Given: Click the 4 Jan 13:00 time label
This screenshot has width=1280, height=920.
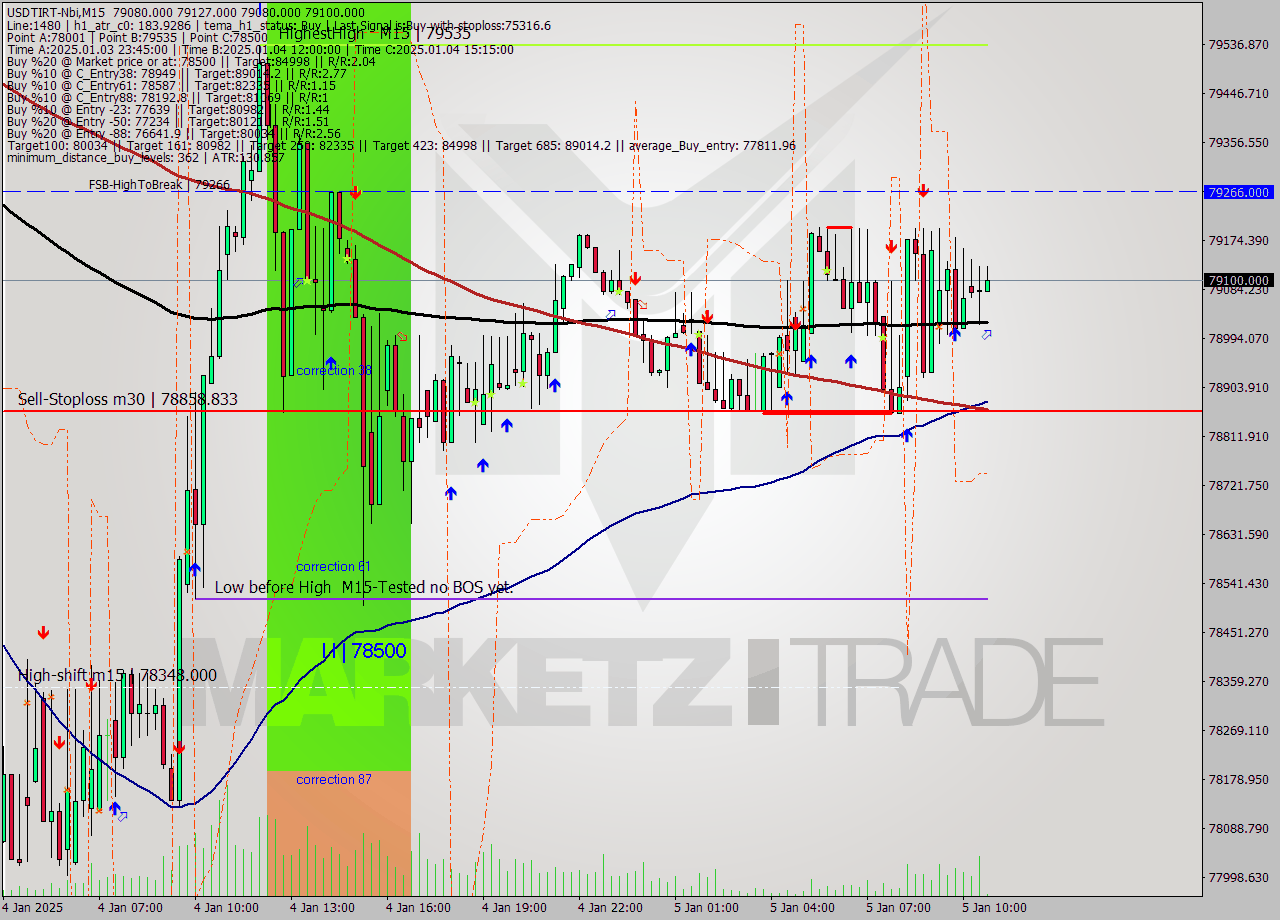Looking at the screenshot, I should (322, 908).
